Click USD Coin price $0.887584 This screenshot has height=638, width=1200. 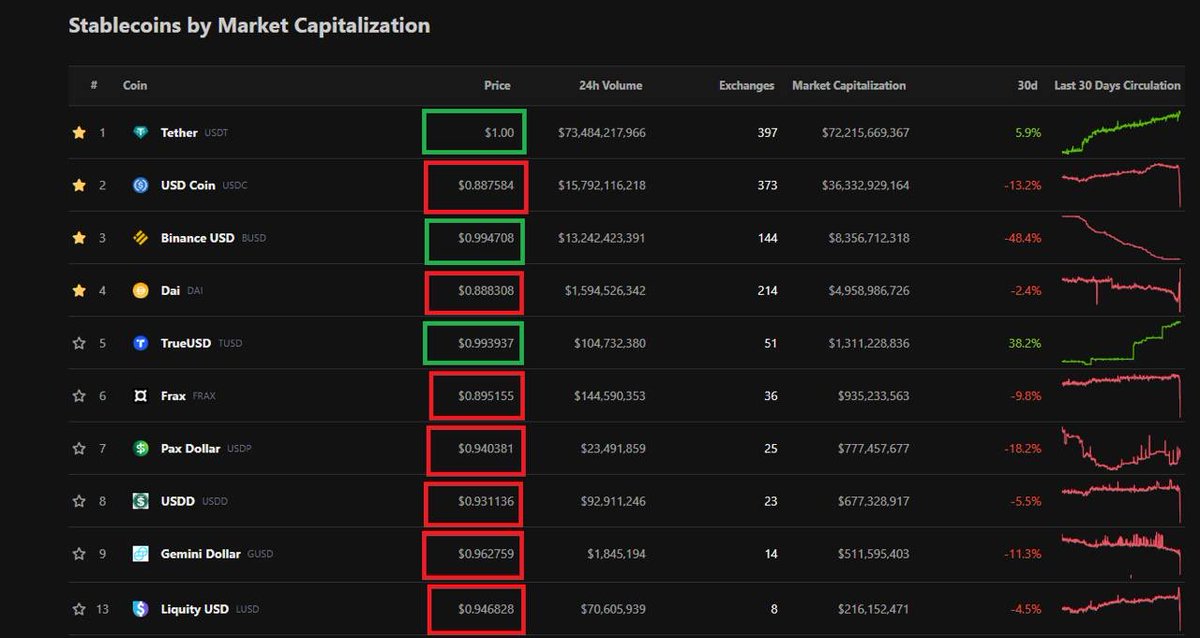point(486,185)
